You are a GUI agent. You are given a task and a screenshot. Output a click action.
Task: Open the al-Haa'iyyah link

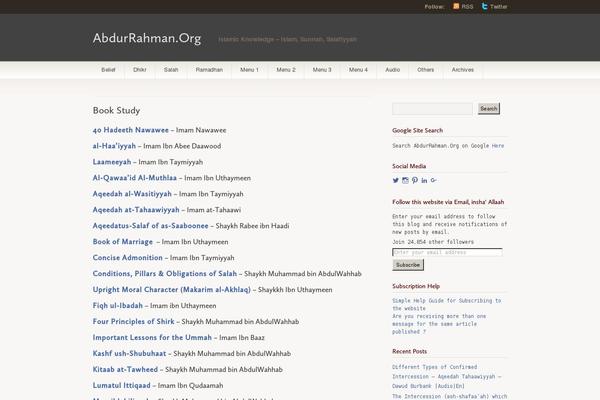114,146
